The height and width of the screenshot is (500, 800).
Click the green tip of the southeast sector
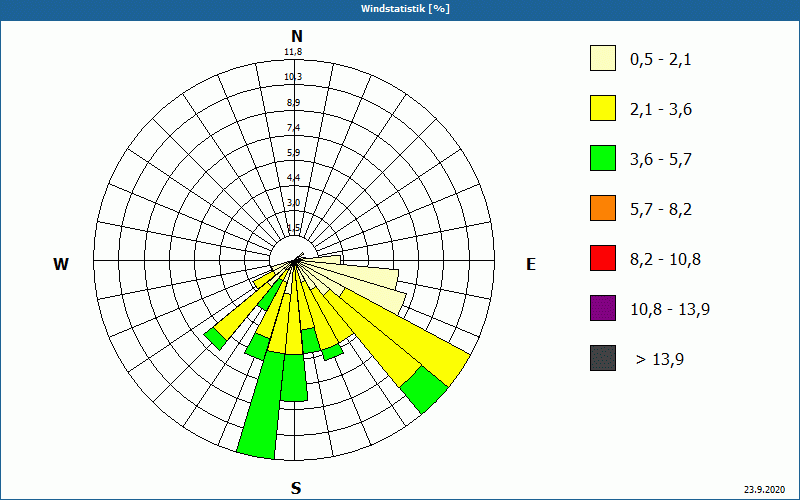pyautogui.click(x=424, y=389)
